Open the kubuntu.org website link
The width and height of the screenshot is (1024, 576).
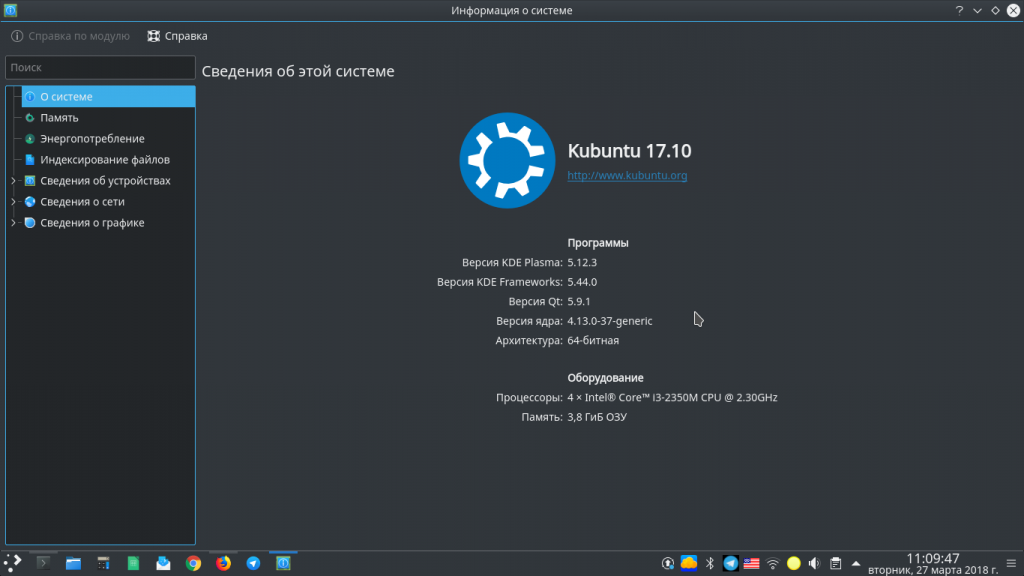click(627, 176)
